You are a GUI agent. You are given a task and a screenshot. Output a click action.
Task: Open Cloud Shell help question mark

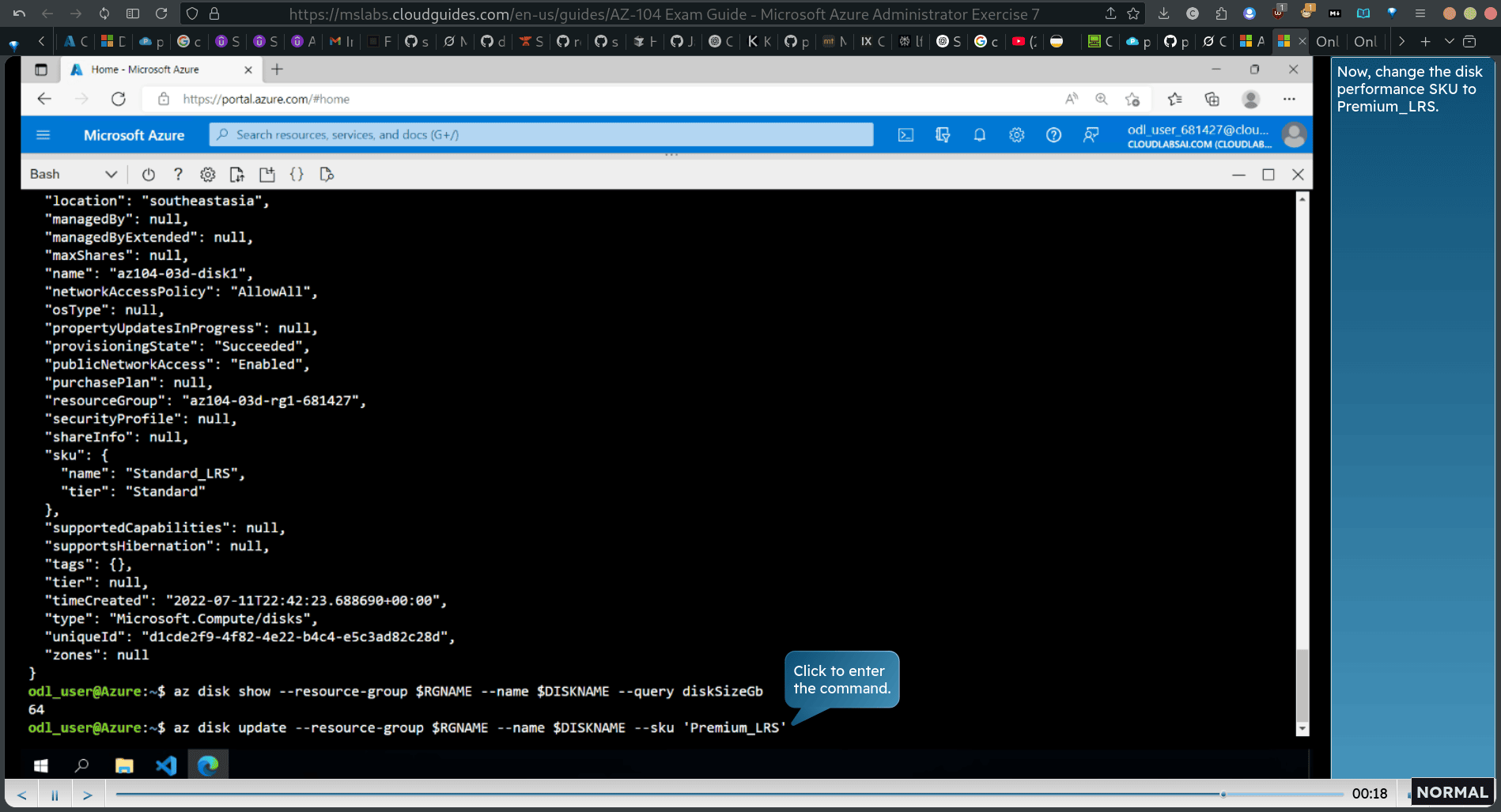(178, 174)
